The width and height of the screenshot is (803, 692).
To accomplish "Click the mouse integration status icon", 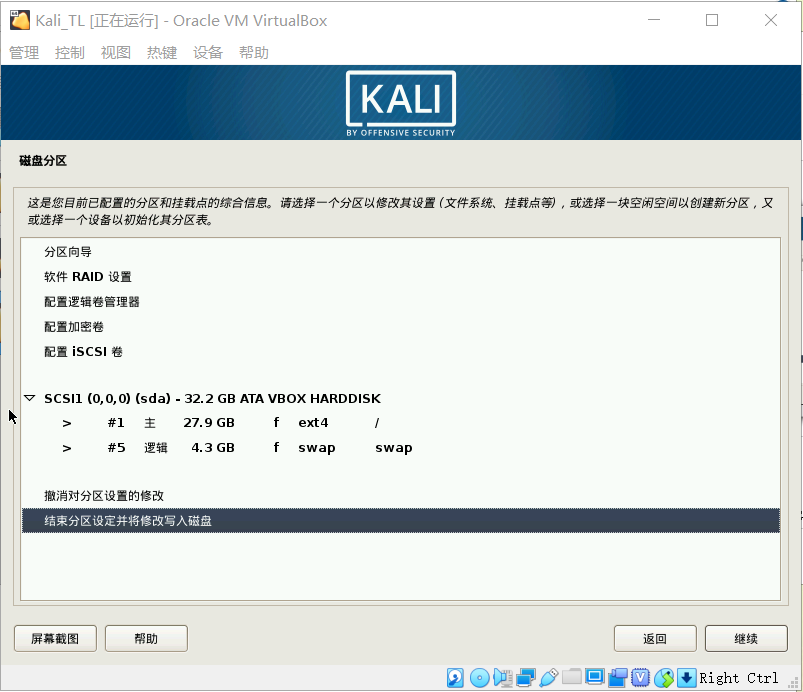I will pos(664,678).
